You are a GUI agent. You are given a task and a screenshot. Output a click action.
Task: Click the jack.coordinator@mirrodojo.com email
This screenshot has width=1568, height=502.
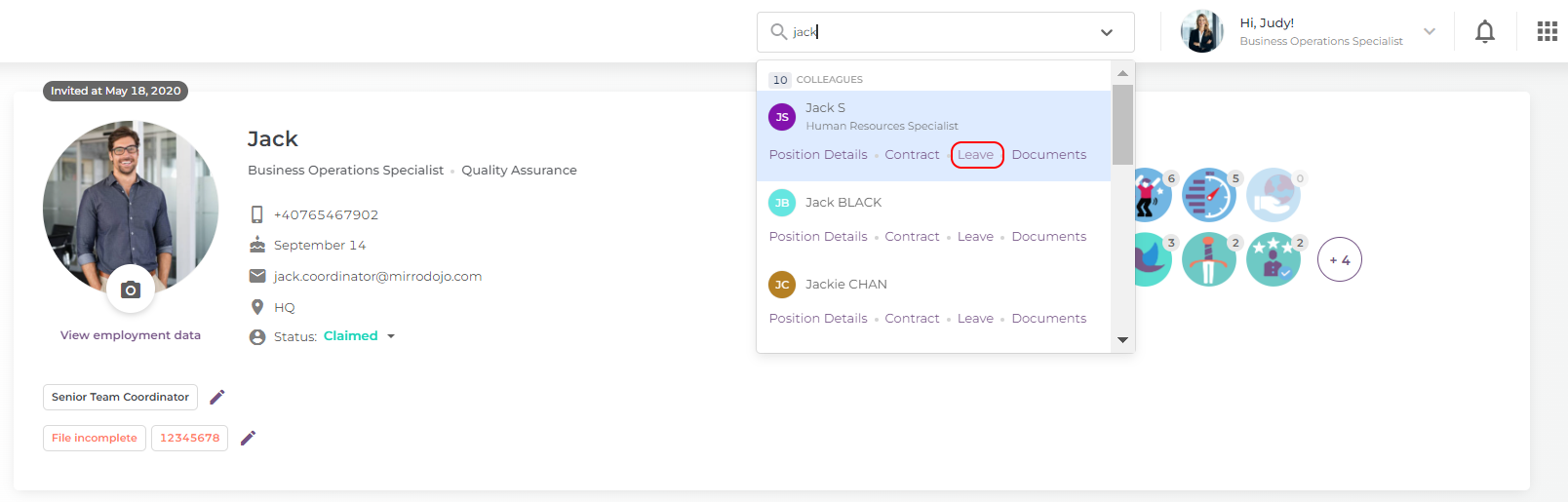click(378, 276)
